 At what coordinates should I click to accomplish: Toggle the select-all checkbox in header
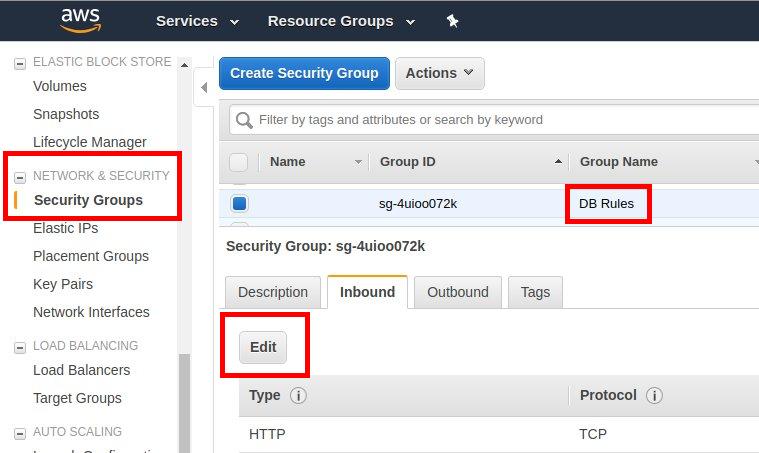point(238,162)
